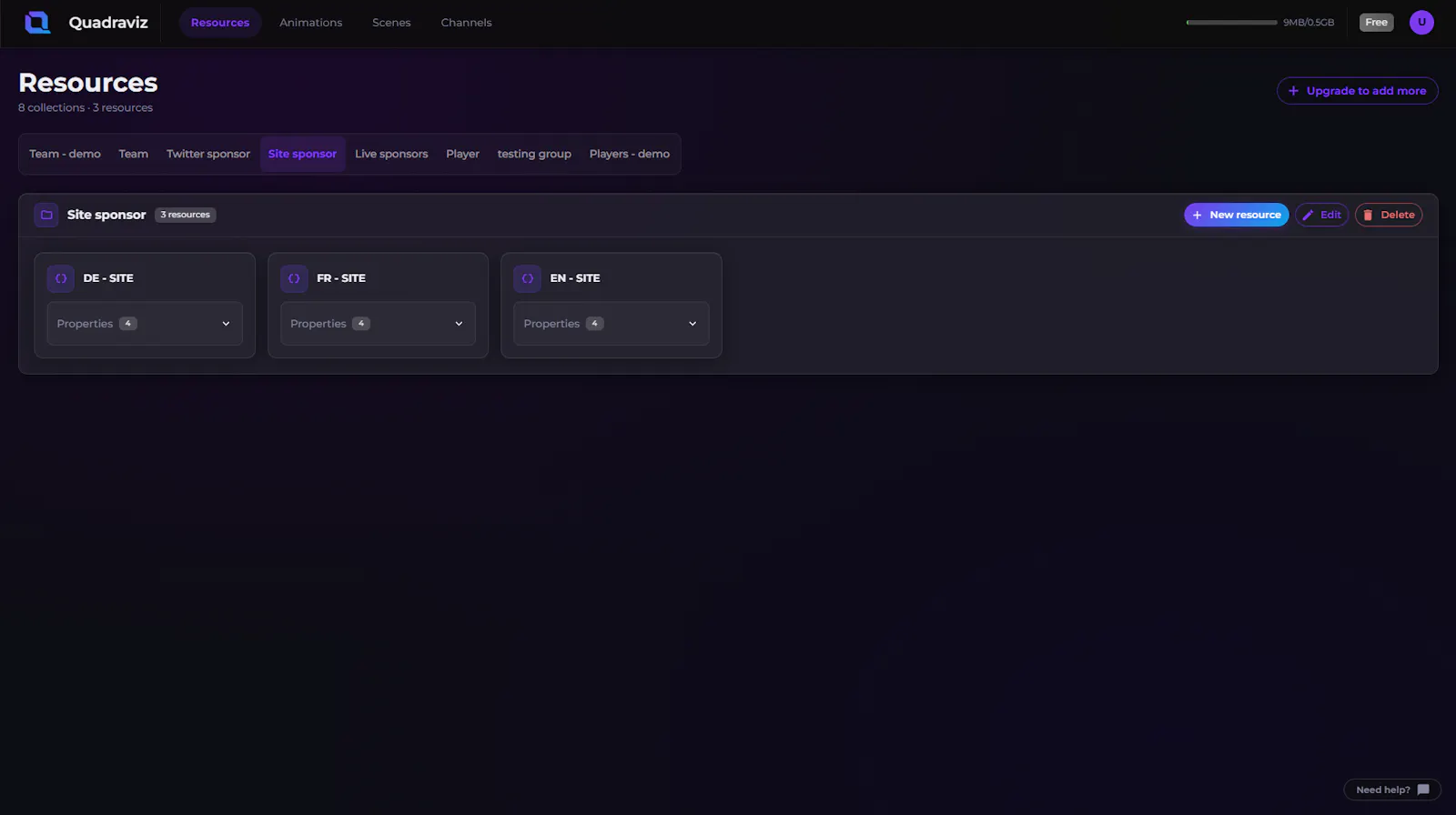Image resolution: width=1456 pixels, height=815 pixels.
Task: Click the count badge on DE - SITE Properties
Action: click(128, 324)
